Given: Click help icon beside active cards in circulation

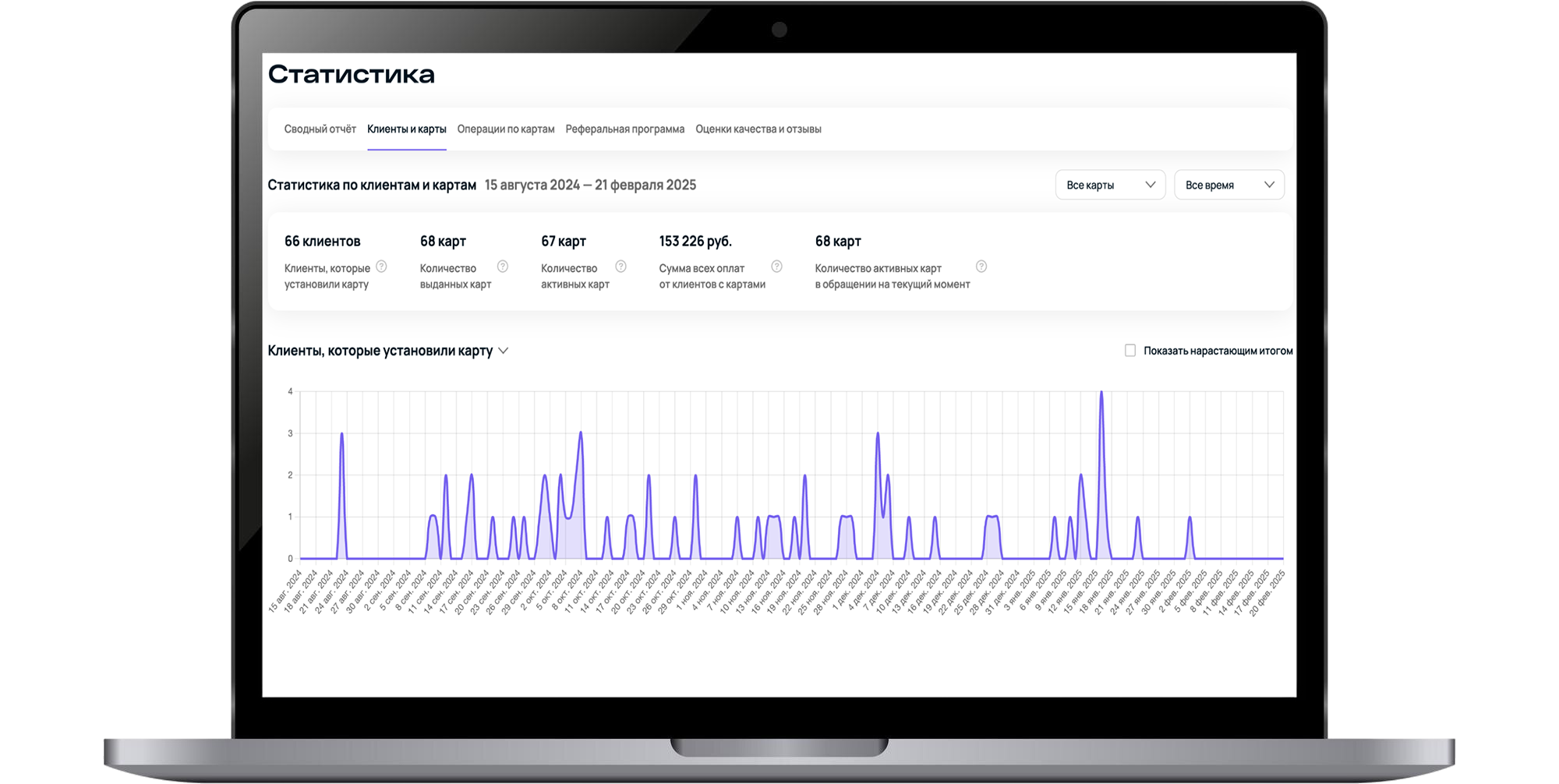Looking at the screenshot, I should point(981,267).
